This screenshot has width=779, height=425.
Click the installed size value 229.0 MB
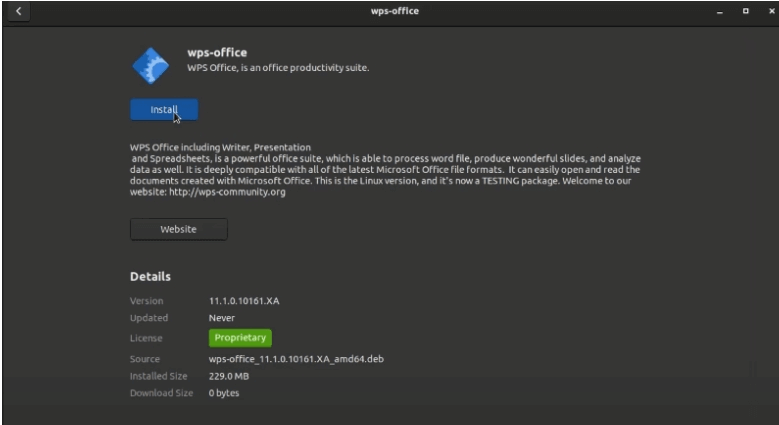229,376
